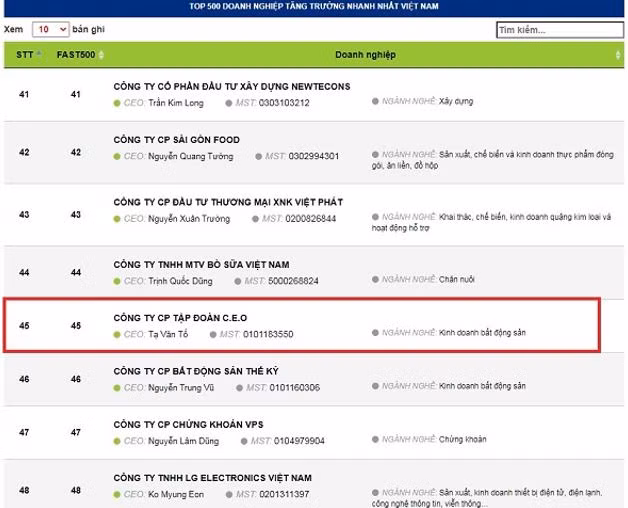Click the green CEO bullet in C.E.O row
The width and height of the screenshot is (628, 508).
[x=117, y=335]
